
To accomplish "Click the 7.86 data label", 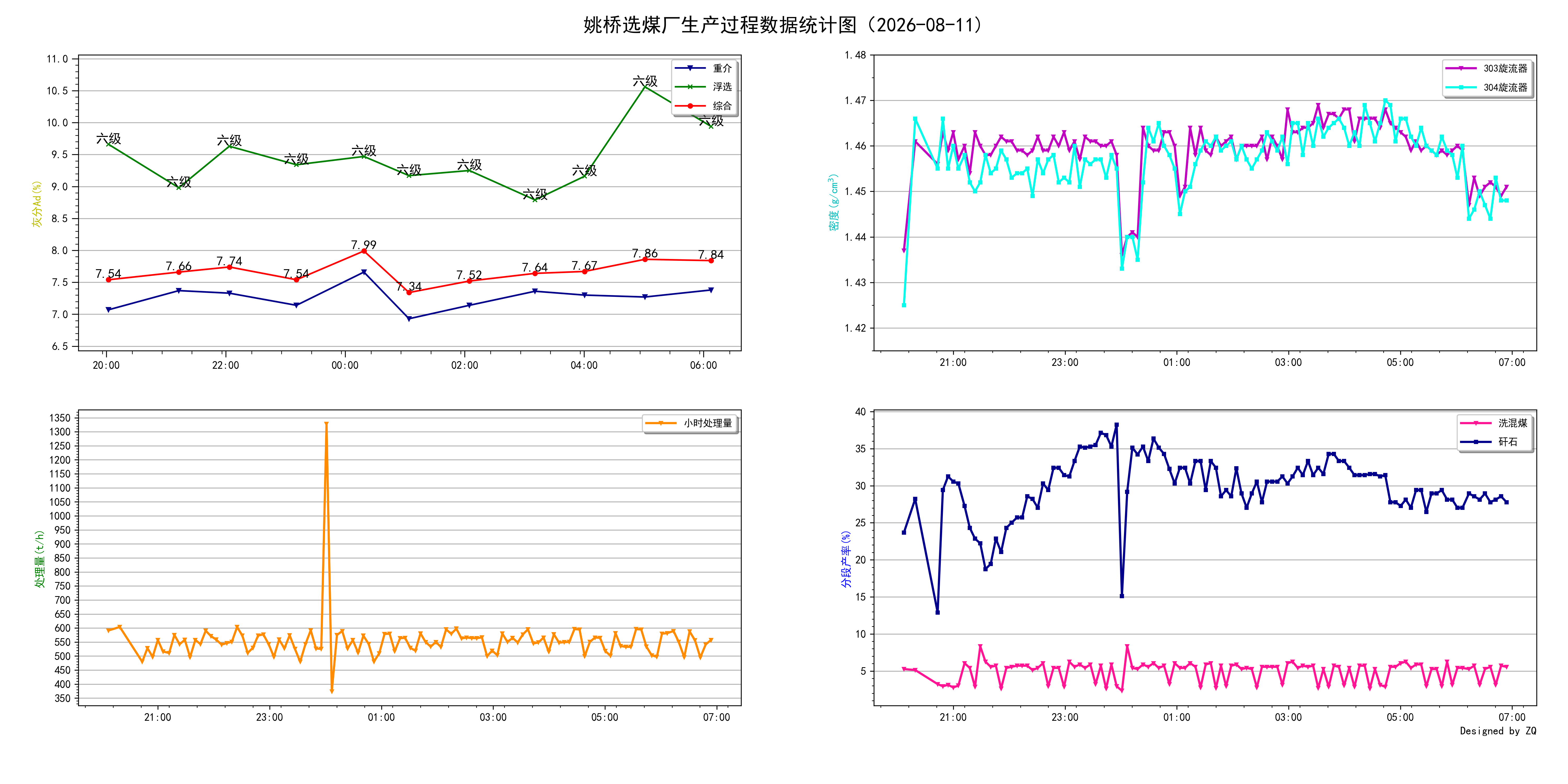I will [645, 253].
